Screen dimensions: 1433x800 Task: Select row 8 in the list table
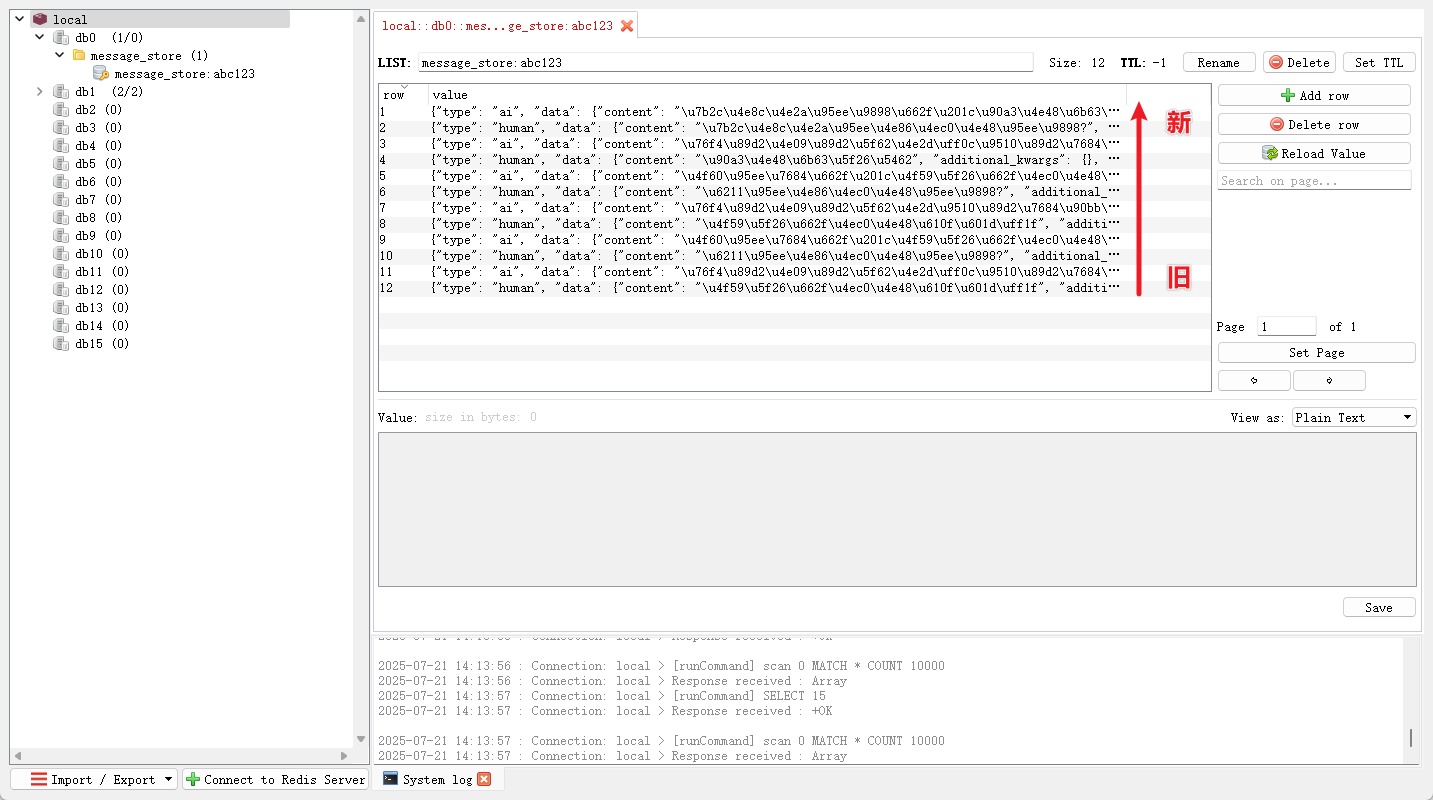[x=794, y=224]
